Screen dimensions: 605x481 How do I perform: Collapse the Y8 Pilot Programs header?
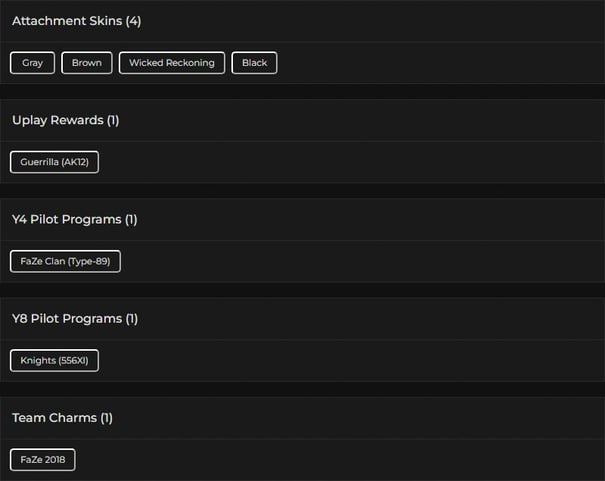point(66,318)
